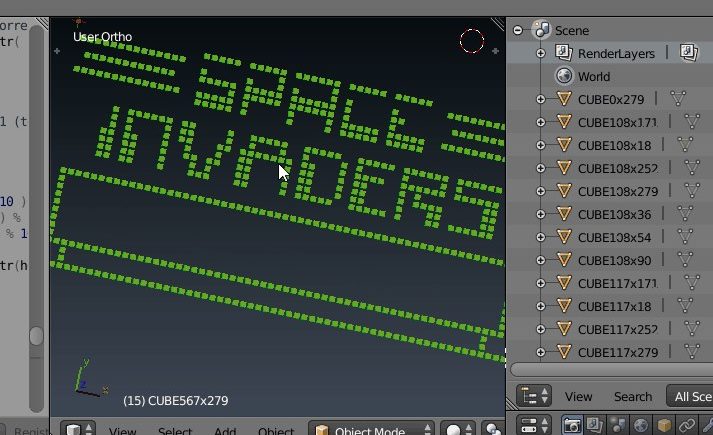Click the mesh object icon of CUBE117x18

click(564, 306)
